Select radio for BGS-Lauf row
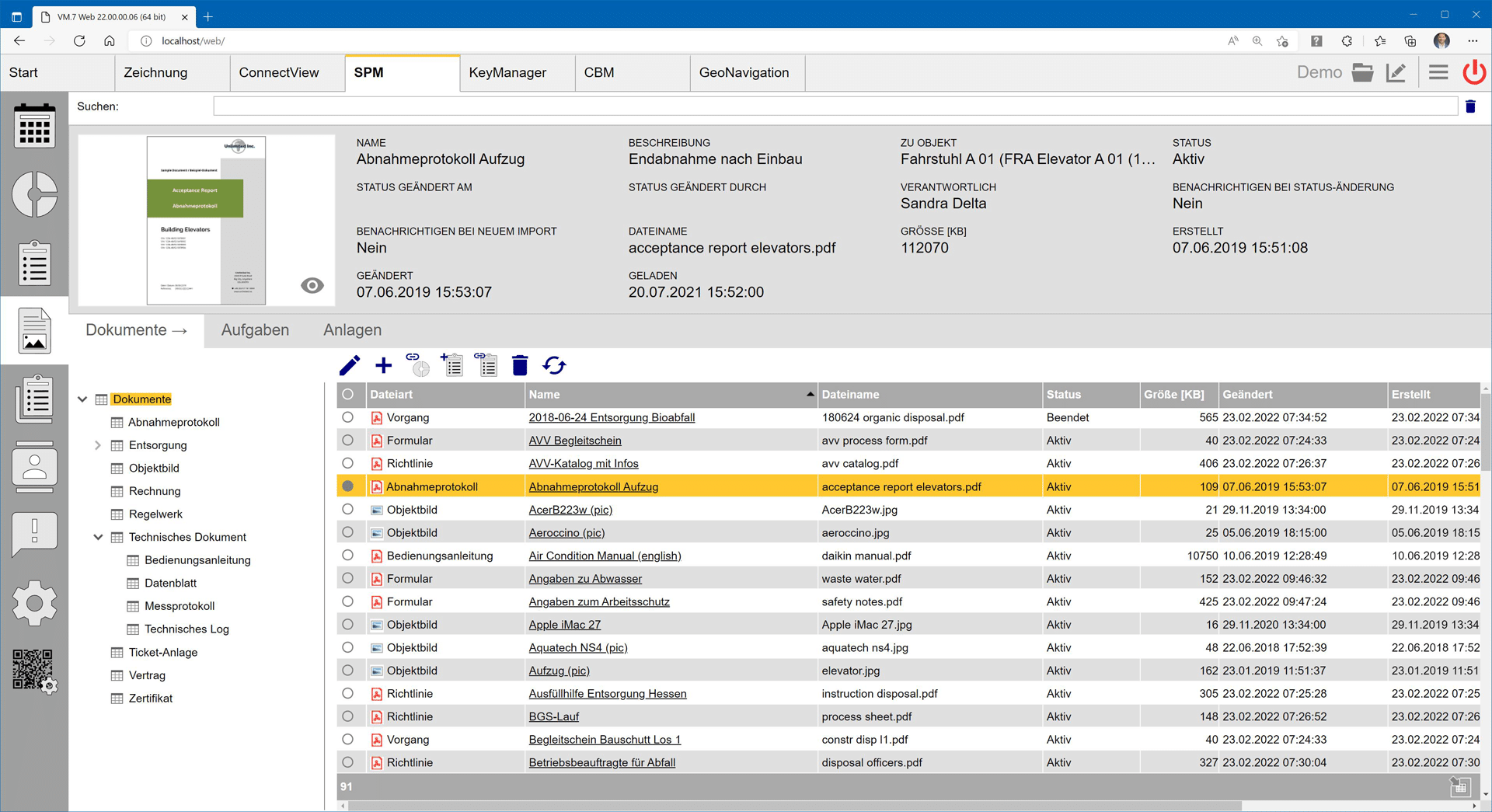1492x812 pixels. (347, 716)
